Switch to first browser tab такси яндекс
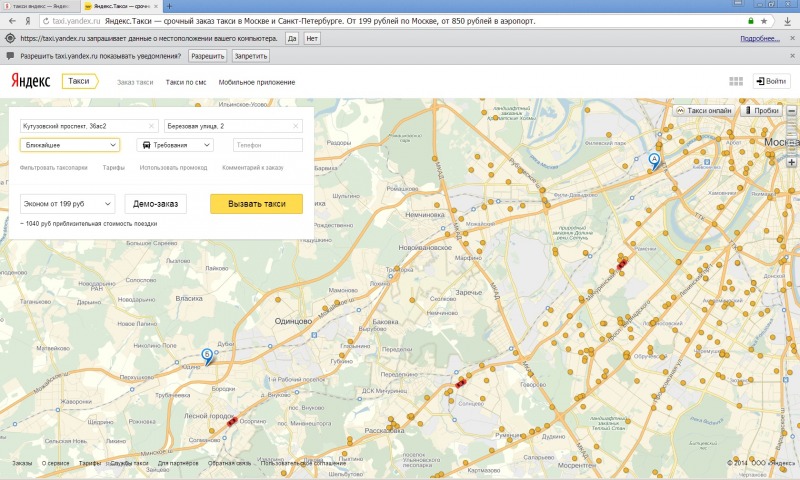This screenshot has width=800, height=480. coord(40,6)
